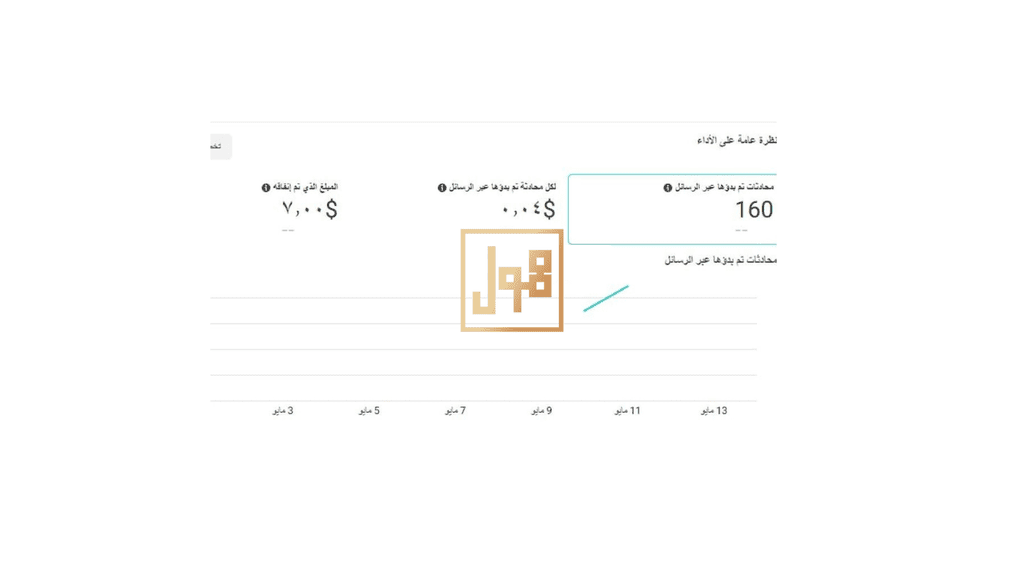1024x577 pixels.
Task: Click the golden square logo watermark
Action: pos(512,281)
